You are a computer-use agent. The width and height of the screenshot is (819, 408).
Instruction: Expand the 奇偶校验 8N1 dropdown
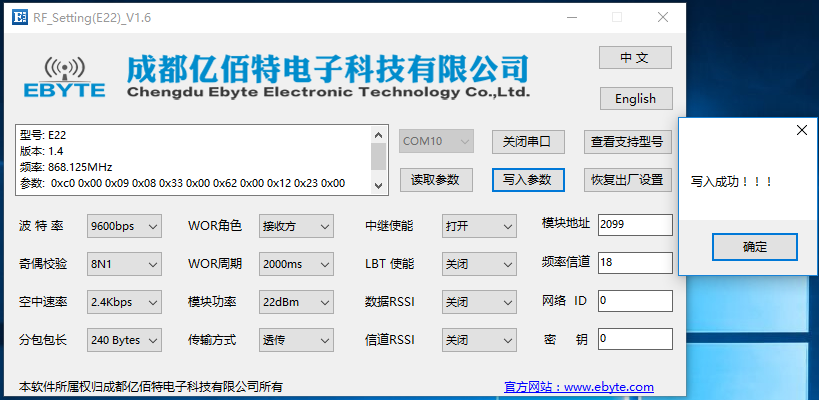click(x=124, y=264)
